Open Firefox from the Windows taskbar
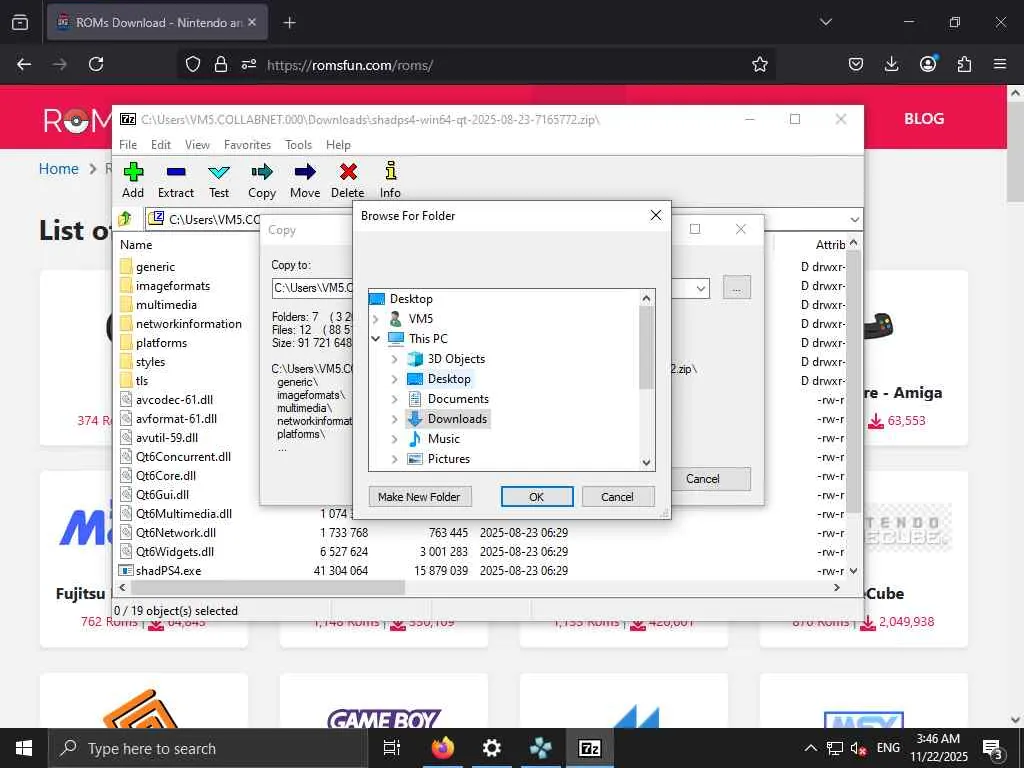 tap(442, 748)
